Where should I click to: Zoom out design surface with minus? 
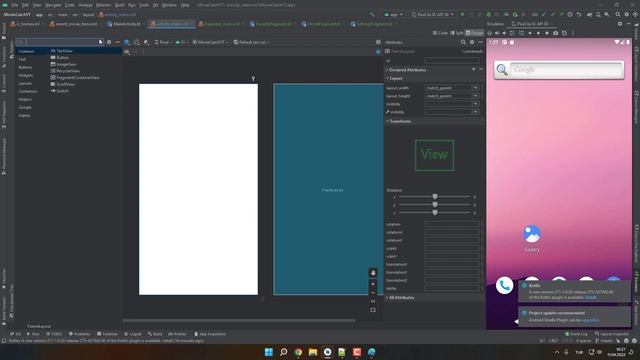pos(373,293)
